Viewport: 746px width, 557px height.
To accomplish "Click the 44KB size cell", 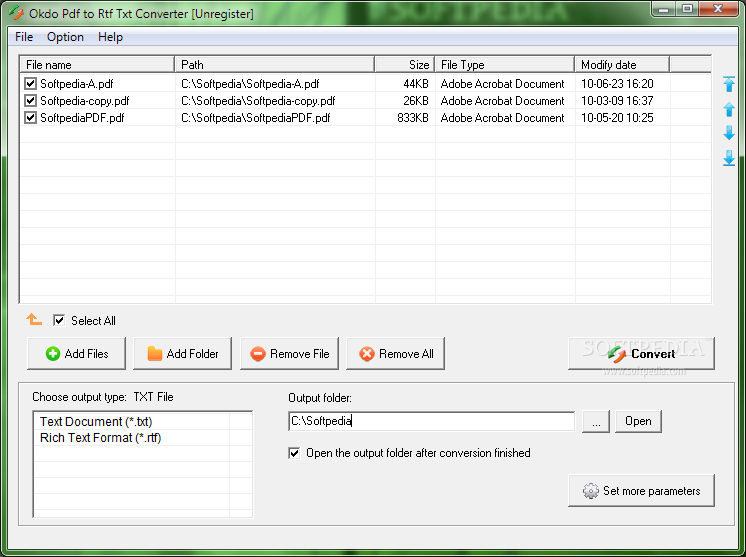I will [x=416, y=84].
